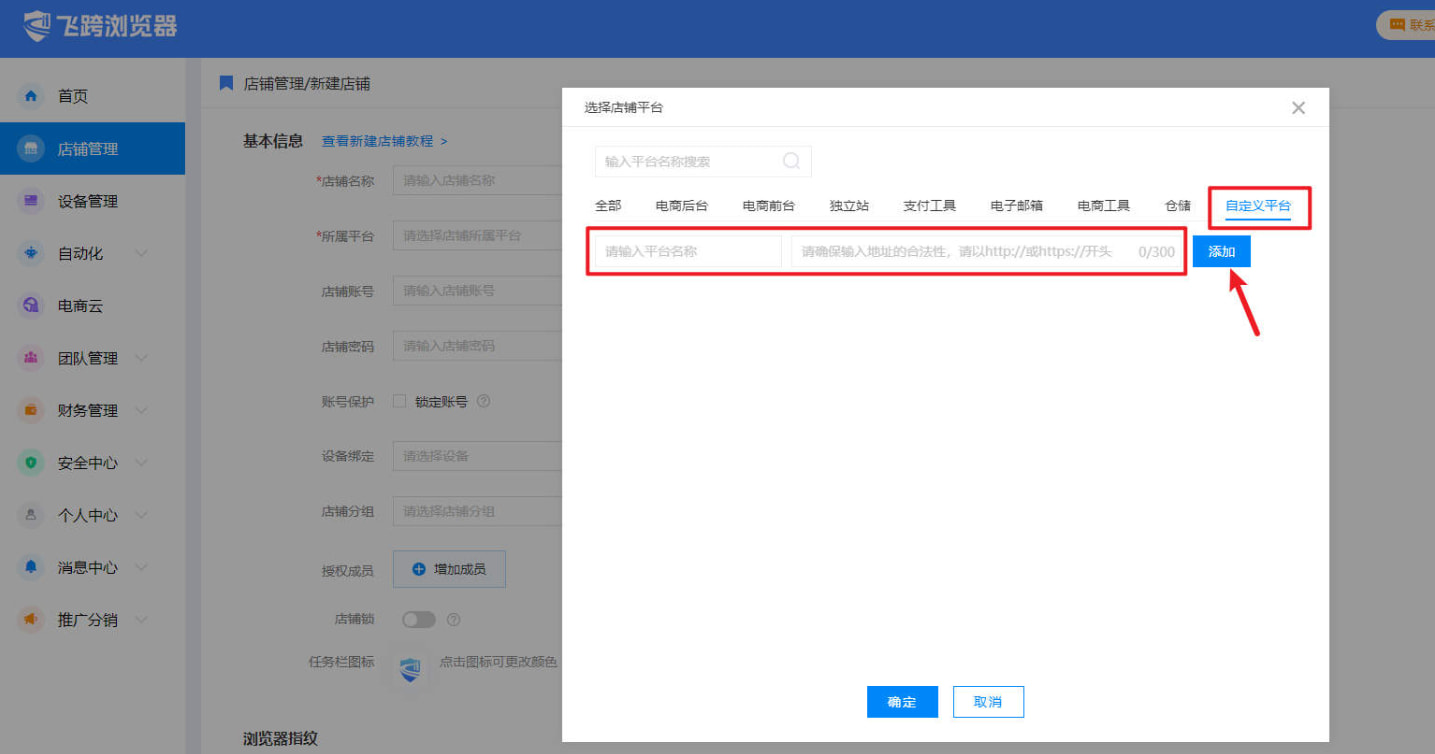The width and height of the screenshot is (1435, 754).
Task: Expand the 推广分销 sidebar submenu
Action: [141, 620]
